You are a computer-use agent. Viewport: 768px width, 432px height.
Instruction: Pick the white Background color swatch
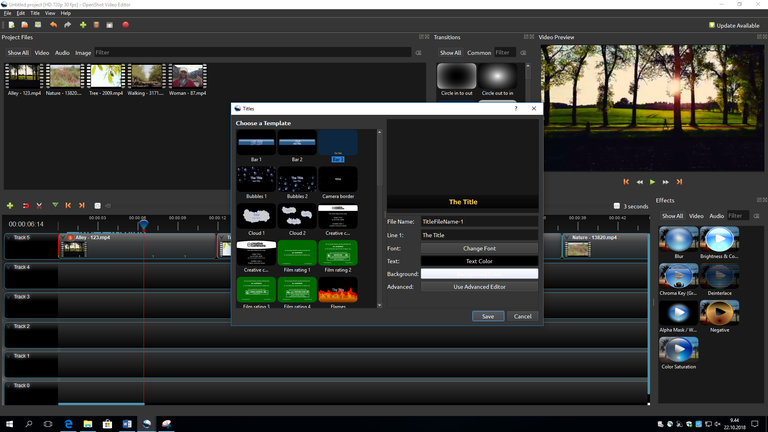pos(479,274)
